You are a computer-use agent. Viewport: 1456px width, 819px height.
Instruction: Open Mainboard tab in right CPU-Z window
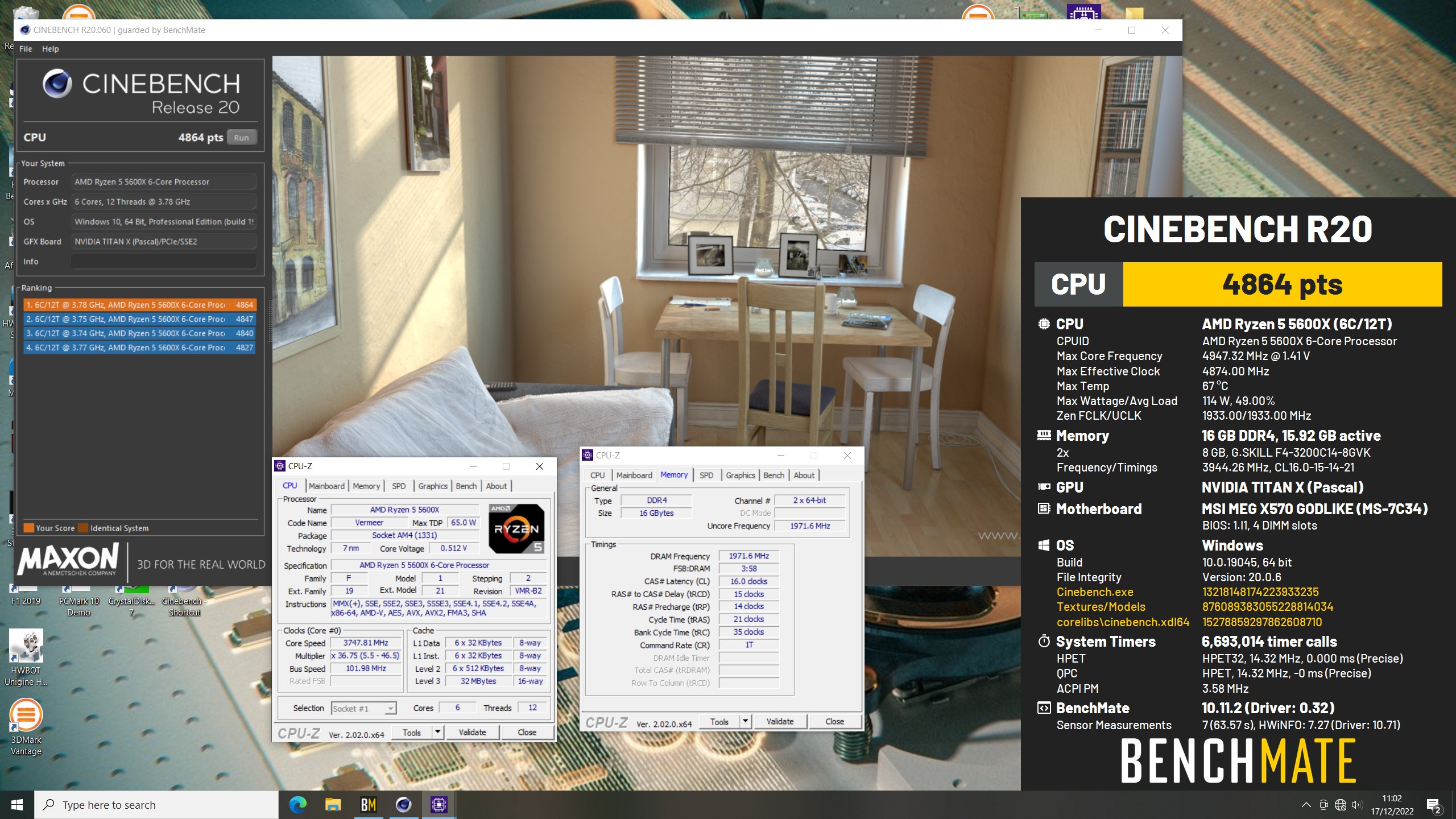pyautogui.click(x=634, y=475)
